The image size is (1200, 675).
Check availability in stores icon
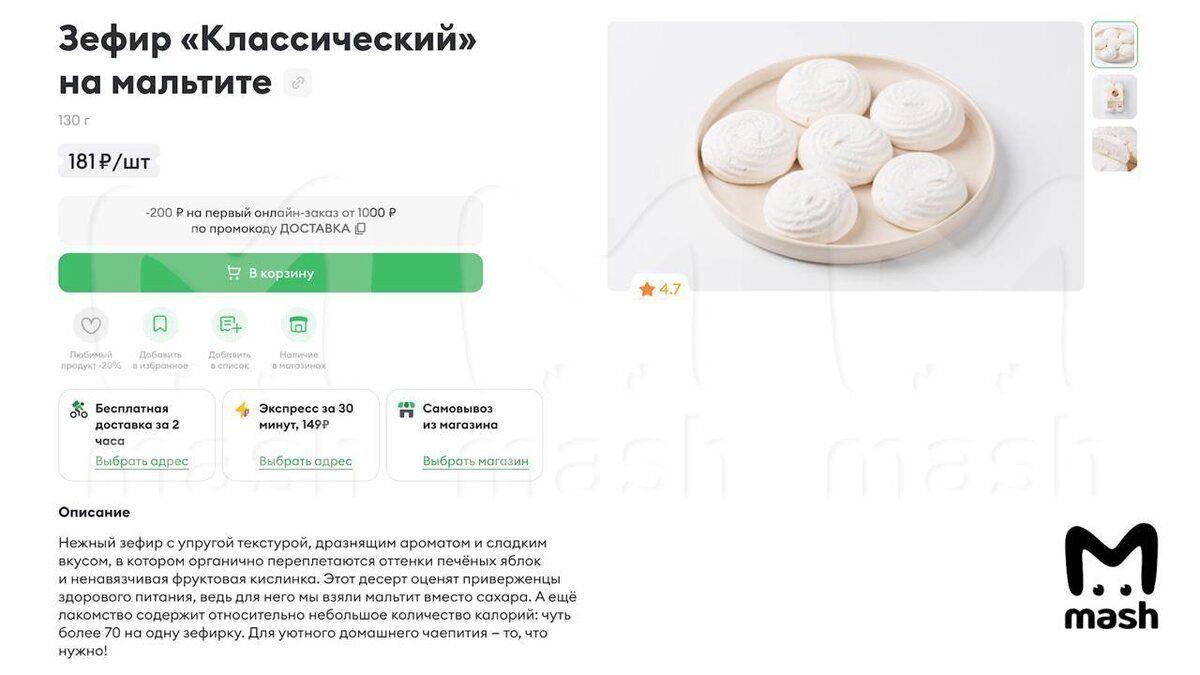point(298,325)
